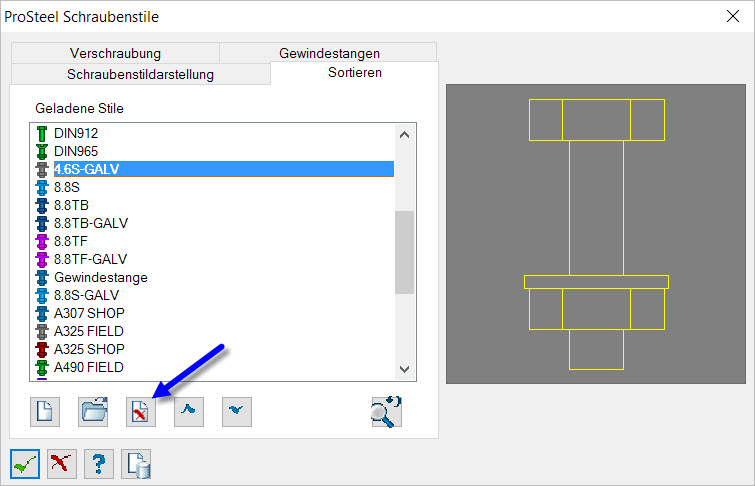Viewport: 755px width, 486px height.
Task: Move selected style down in list
Action: pos(237,412)
